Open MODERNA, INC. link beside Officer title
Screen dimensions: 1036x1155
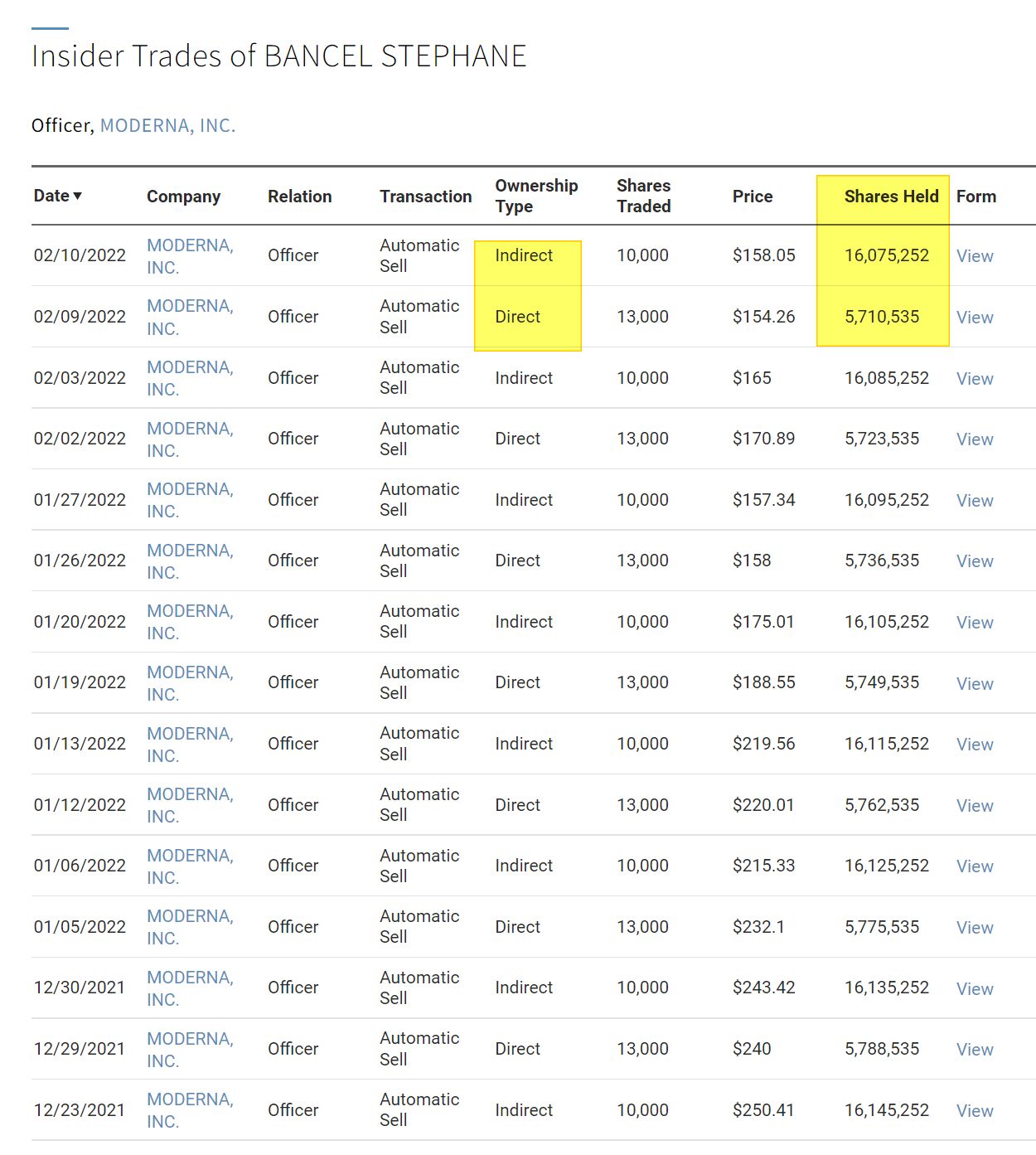tap(167, 125)
